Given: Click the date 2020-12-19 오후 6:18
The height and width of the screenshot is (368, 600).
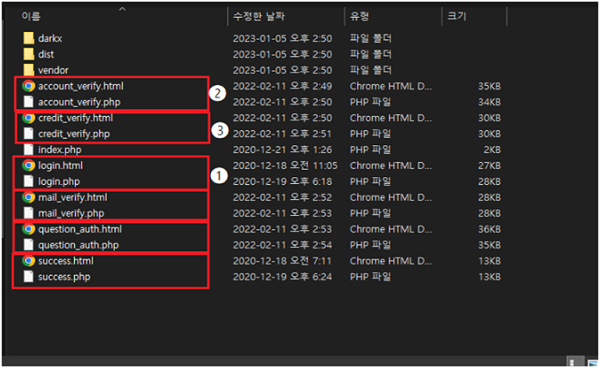Looking at the screenshot, I should 282,181.
